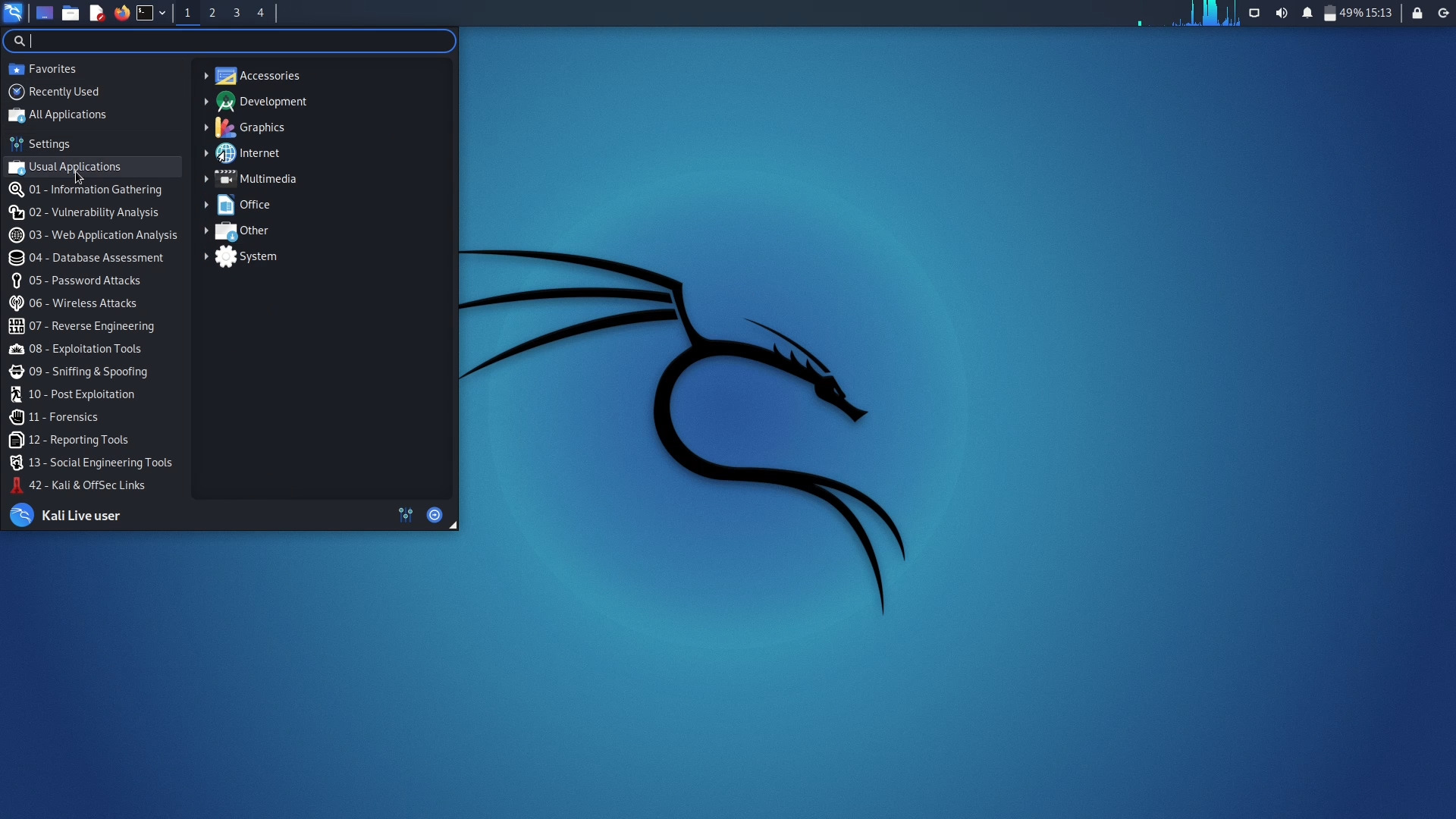Screen dimensions: 1456x819
Task: Open Favorites category
Action: click(93, 69)
